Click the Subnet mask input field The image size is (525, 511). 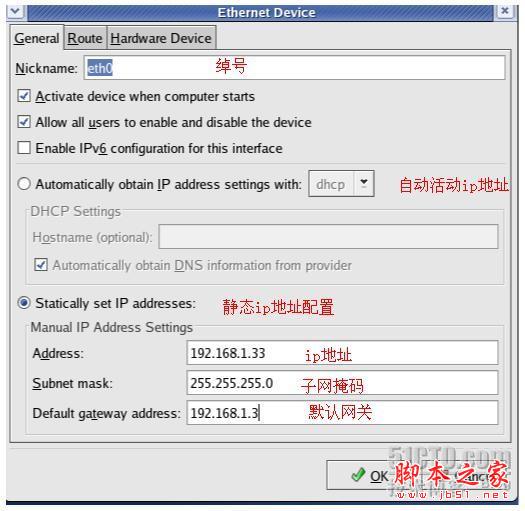(x=342, y=383)
